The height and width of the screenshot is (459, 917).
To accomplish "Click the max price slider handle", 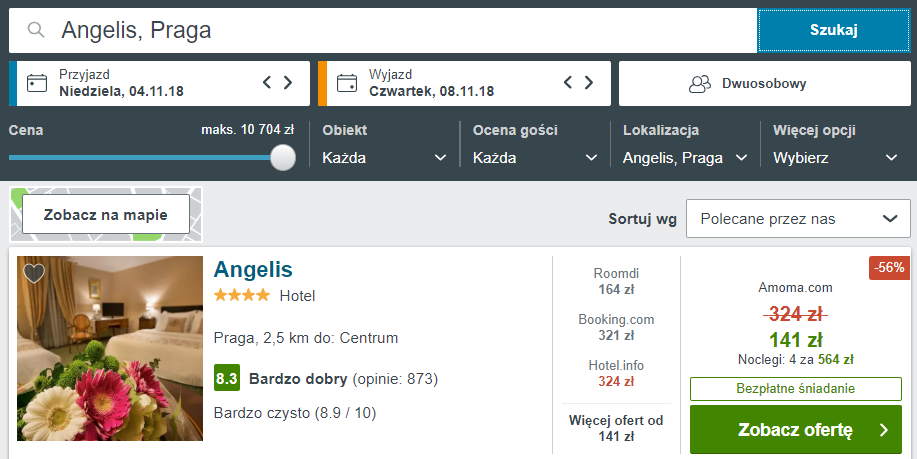I will (x=283, y=157).
